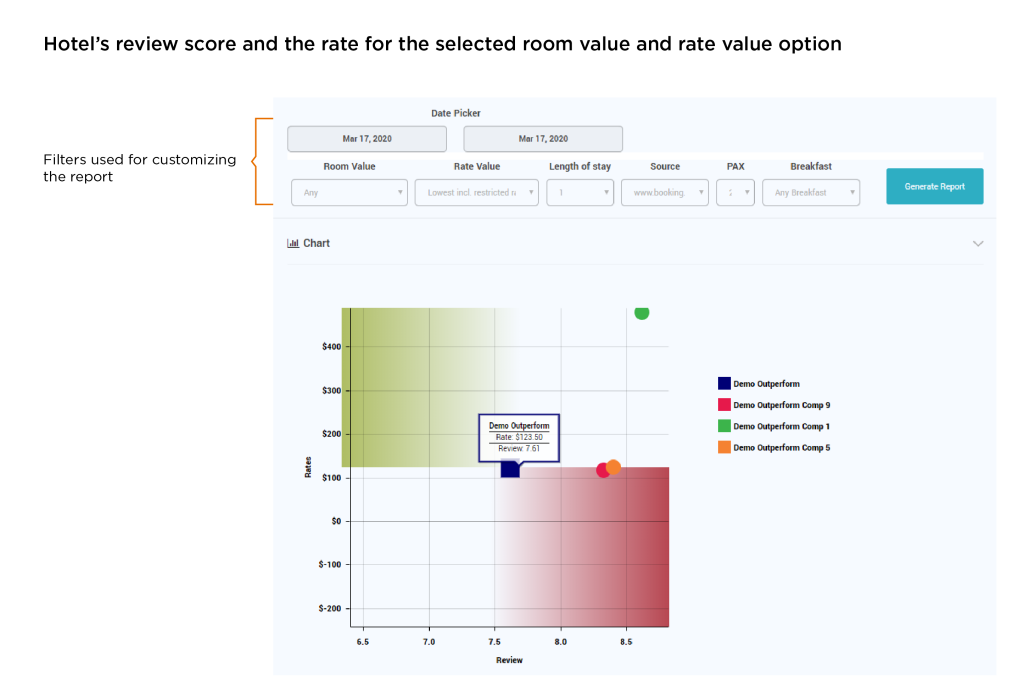This screenshot has width=1024, height=695.
Task: Click the Generate Report button
Action: click(x=935, y=186)
